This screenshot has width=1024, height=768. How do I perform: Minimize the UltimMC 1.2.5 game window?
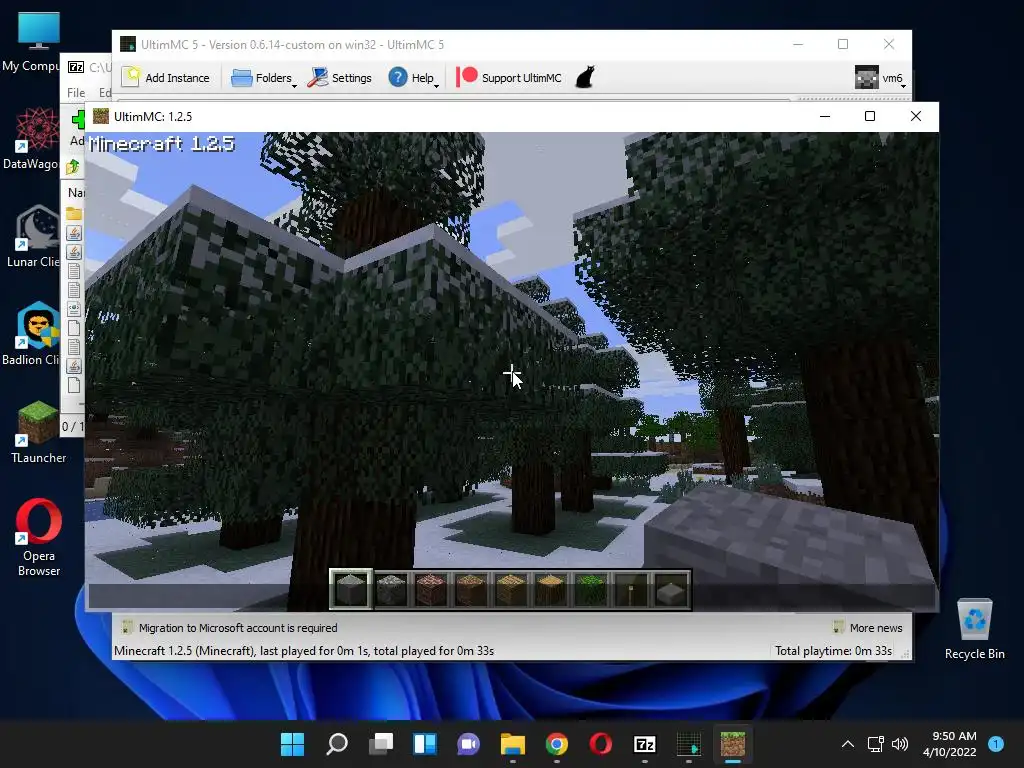(825, 116)
